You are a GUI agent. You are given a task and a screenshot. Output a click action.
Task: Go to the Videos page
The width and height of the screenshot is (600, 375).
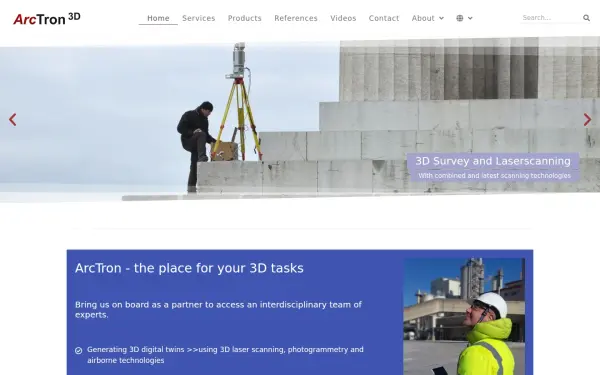tap(343, 18)
